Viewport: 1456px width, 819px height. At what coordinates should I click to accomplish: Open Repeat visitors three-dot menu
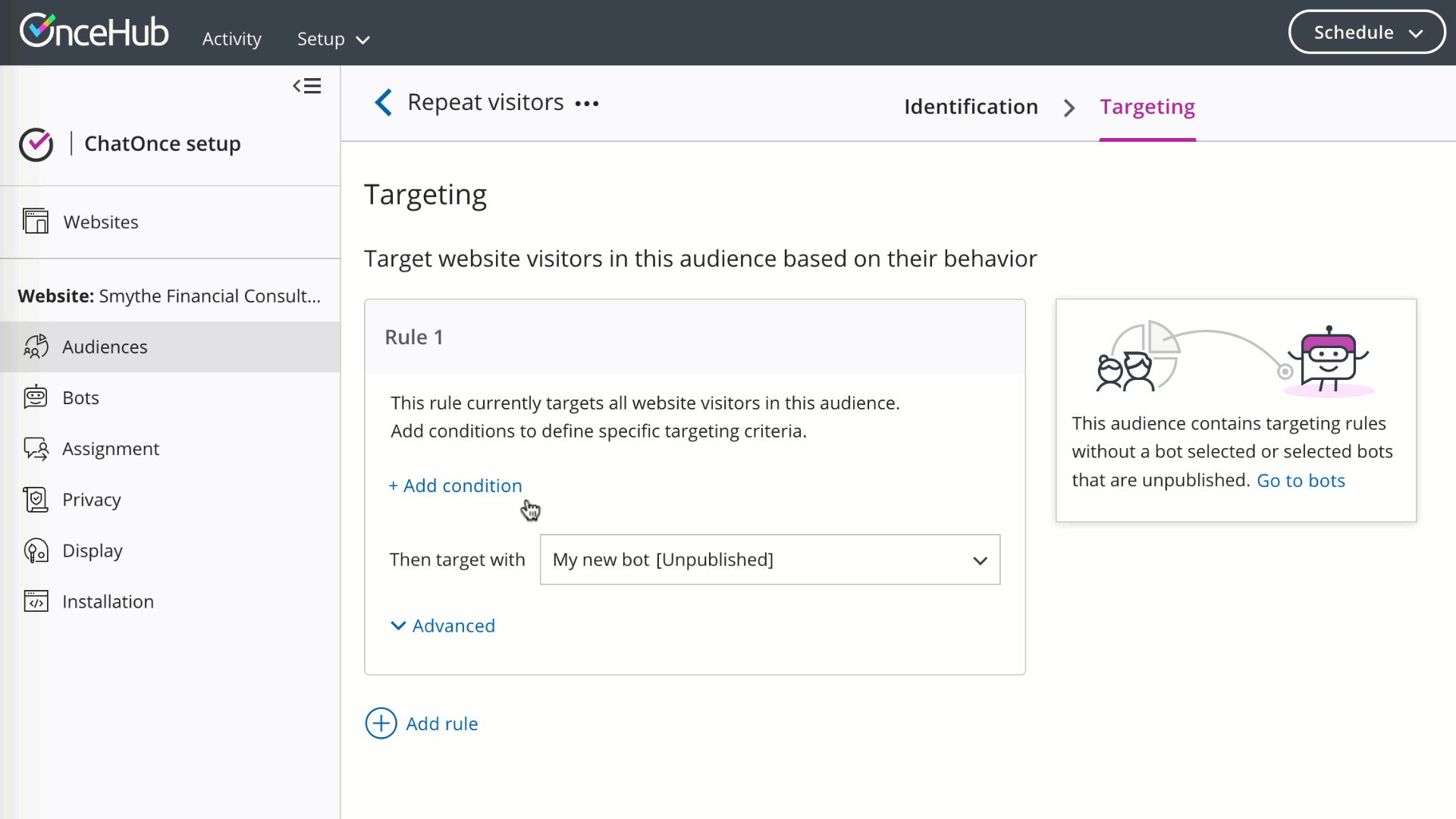pos(586,104)
